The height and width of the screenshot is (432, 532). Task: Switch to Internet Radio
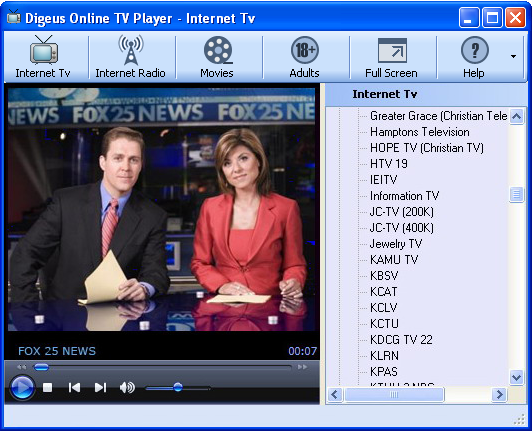131,57
